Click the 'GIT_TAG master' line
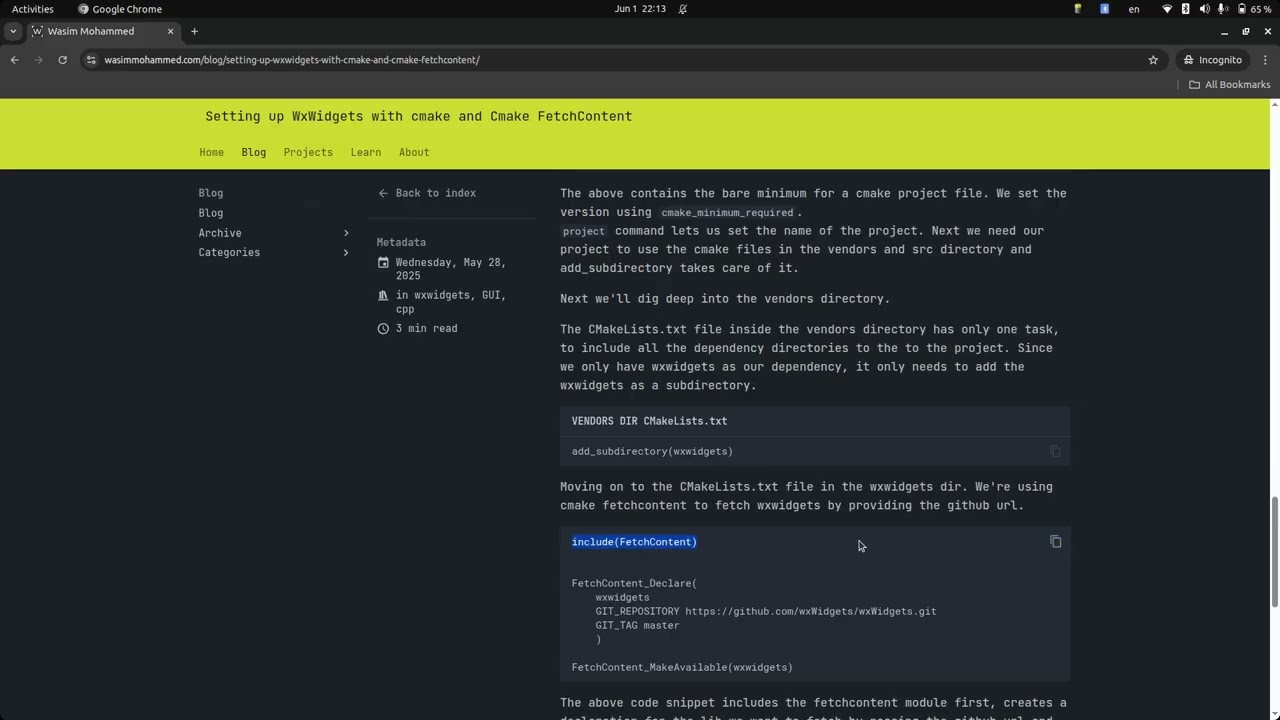Viewport: 1280px width, 720px height. click(x=637, y=625)
